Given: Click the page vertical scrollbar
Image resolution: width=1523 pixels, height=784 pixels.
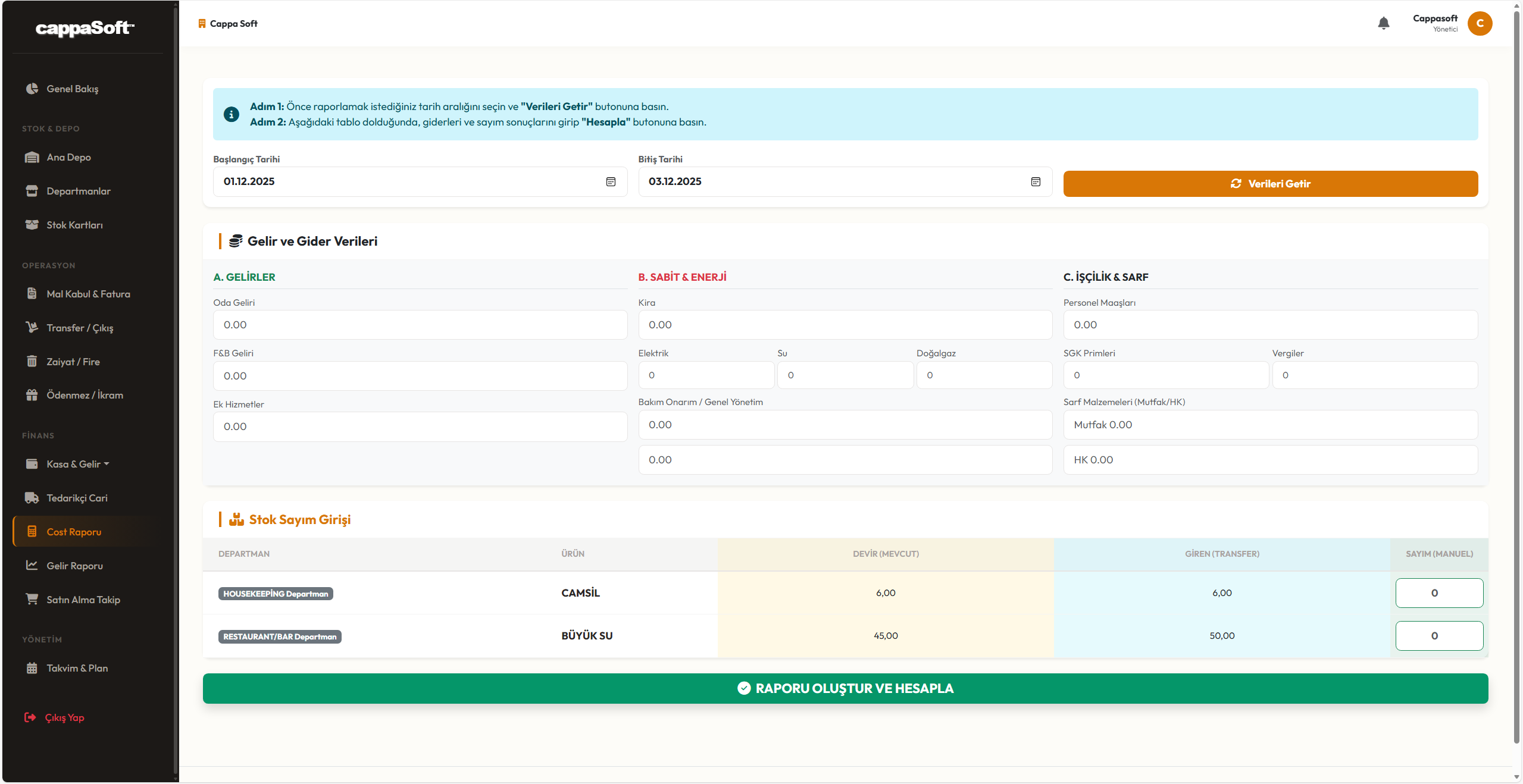Looking at the screenshot, I should 1516,381.
